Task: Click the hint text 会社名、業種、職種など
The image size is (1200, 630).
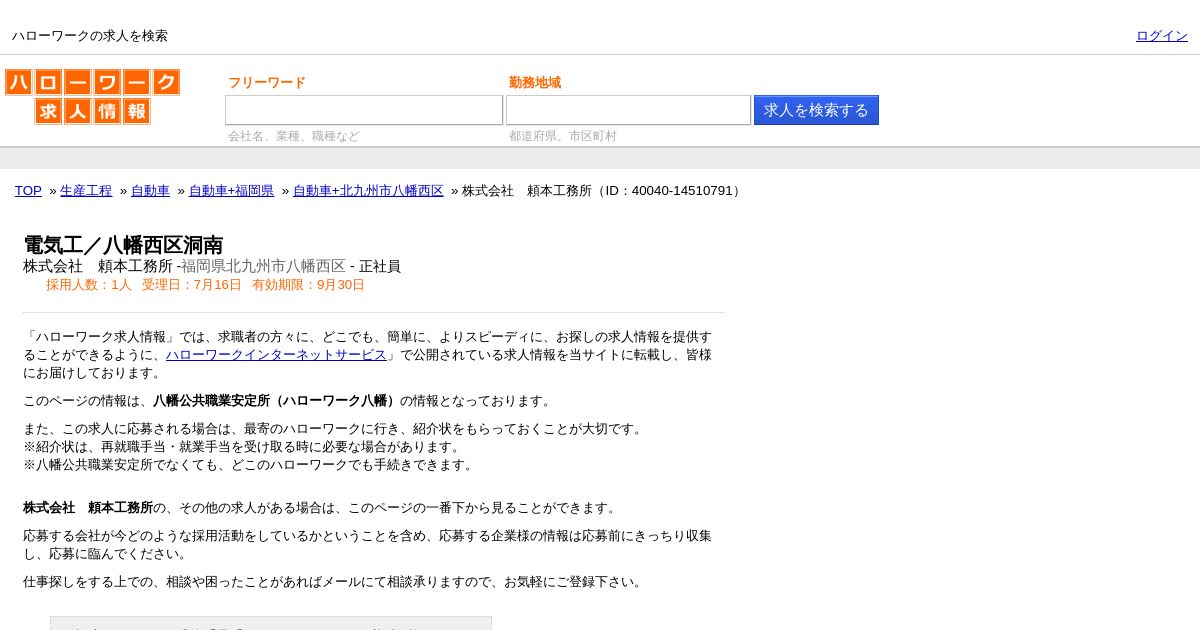Action: click(x=294, y=136)
